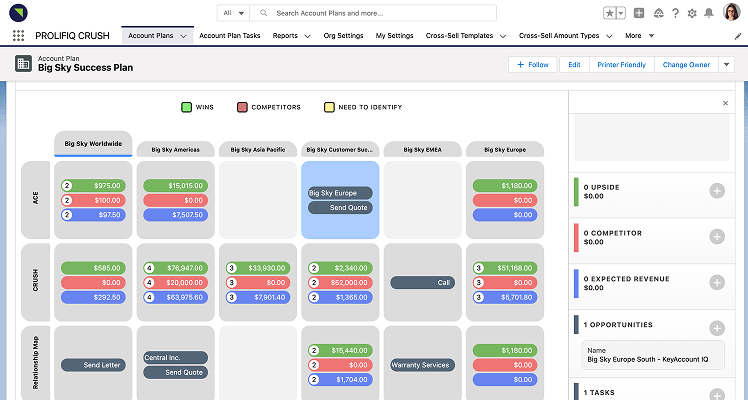The image size is (748, 400).
Task: Open the Account Plan Tasks tab
Action: [x=229, y=35]
